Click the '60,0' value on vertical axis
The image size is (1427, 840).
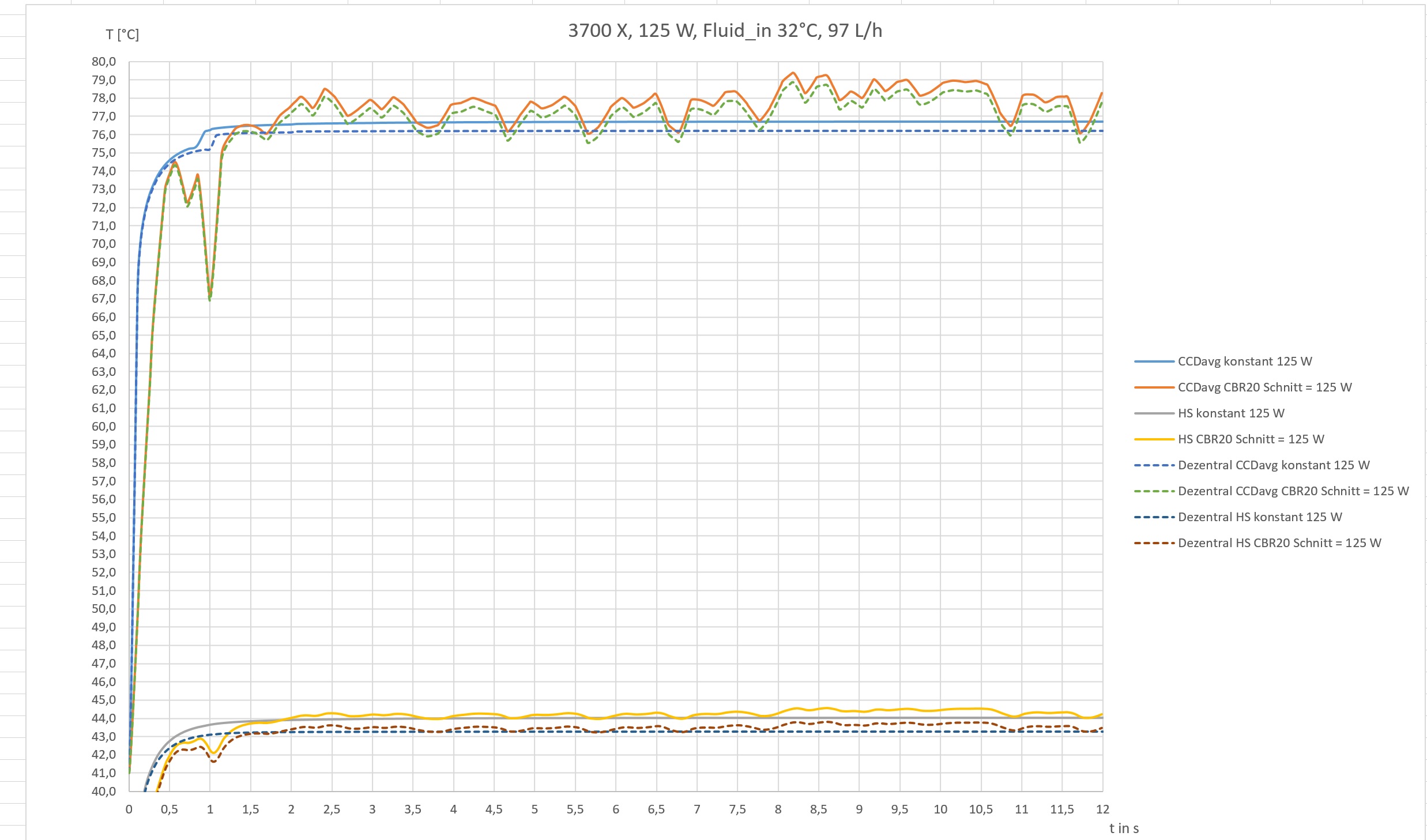click(x=104, y=427)
